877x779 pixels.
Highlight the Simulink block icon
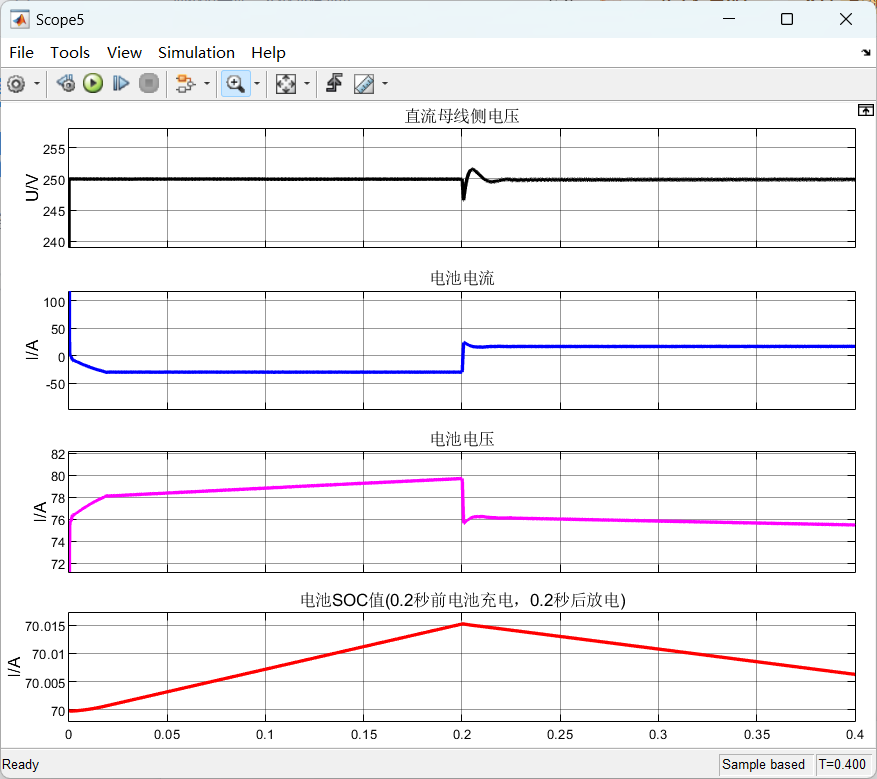pyautogui.click(x=185, y=84)
